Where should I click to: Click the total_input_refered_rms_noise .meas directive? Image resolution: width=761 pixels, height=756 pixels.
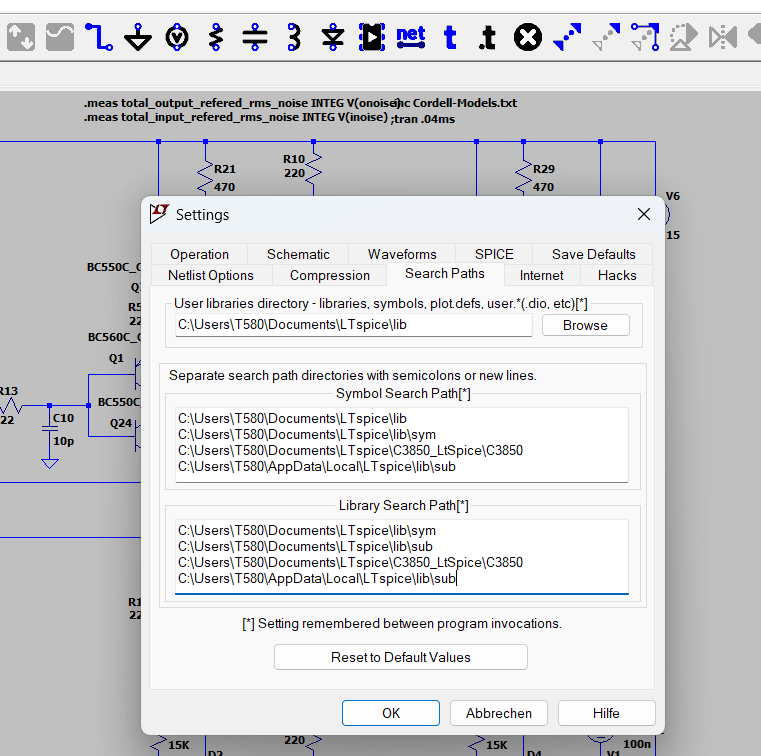pos(236,117)
